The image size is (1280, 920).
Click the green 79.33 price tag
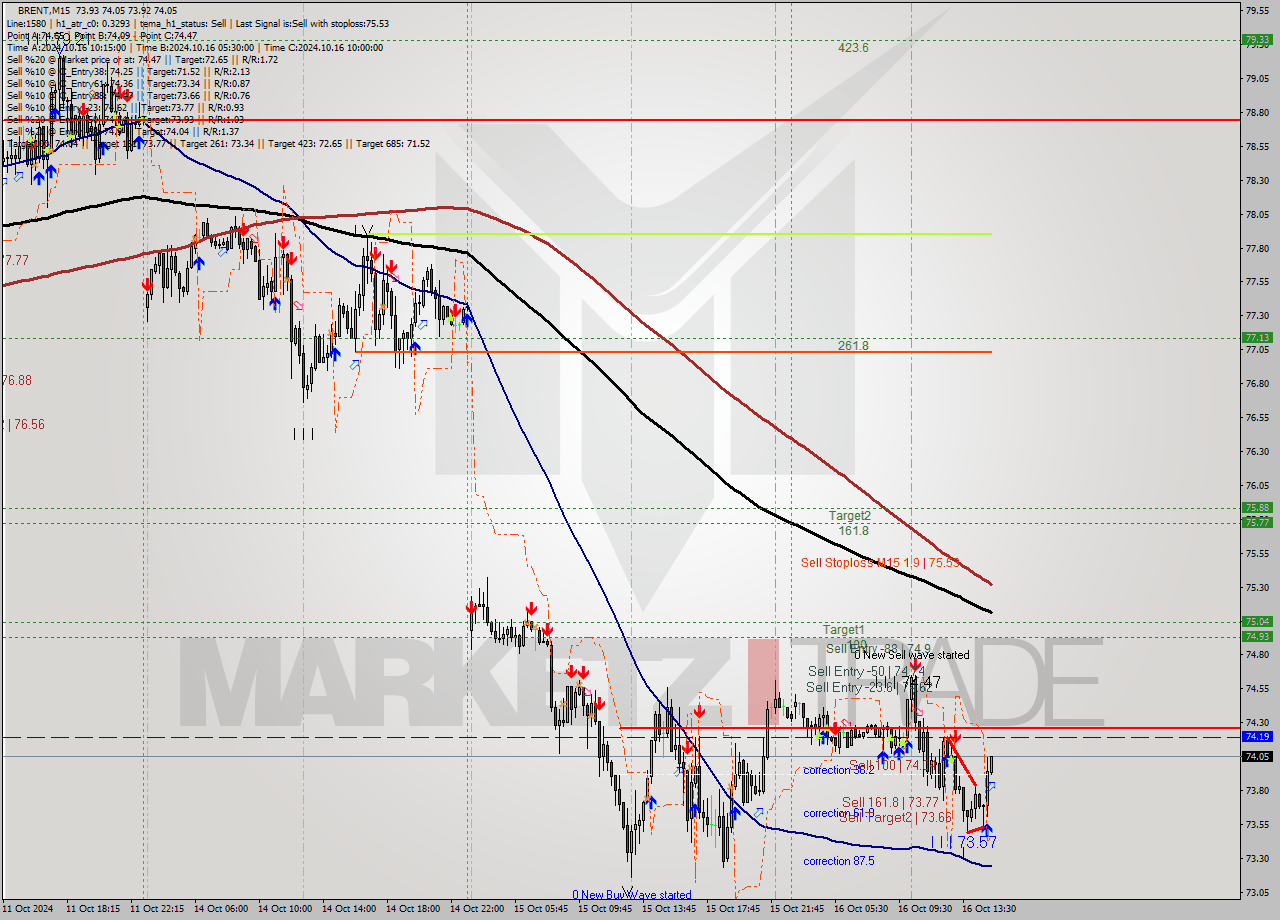tap(1256, 40)
